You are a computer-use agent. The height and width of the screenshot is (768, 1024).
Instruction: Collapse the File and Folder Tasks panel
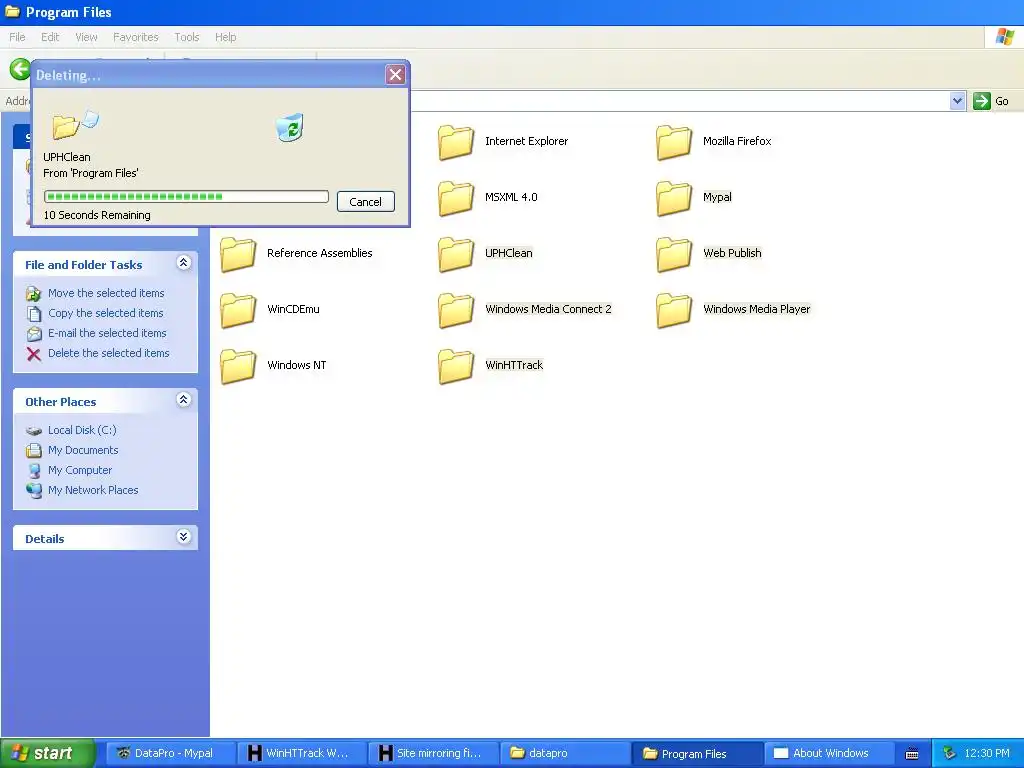pos(184,263)
